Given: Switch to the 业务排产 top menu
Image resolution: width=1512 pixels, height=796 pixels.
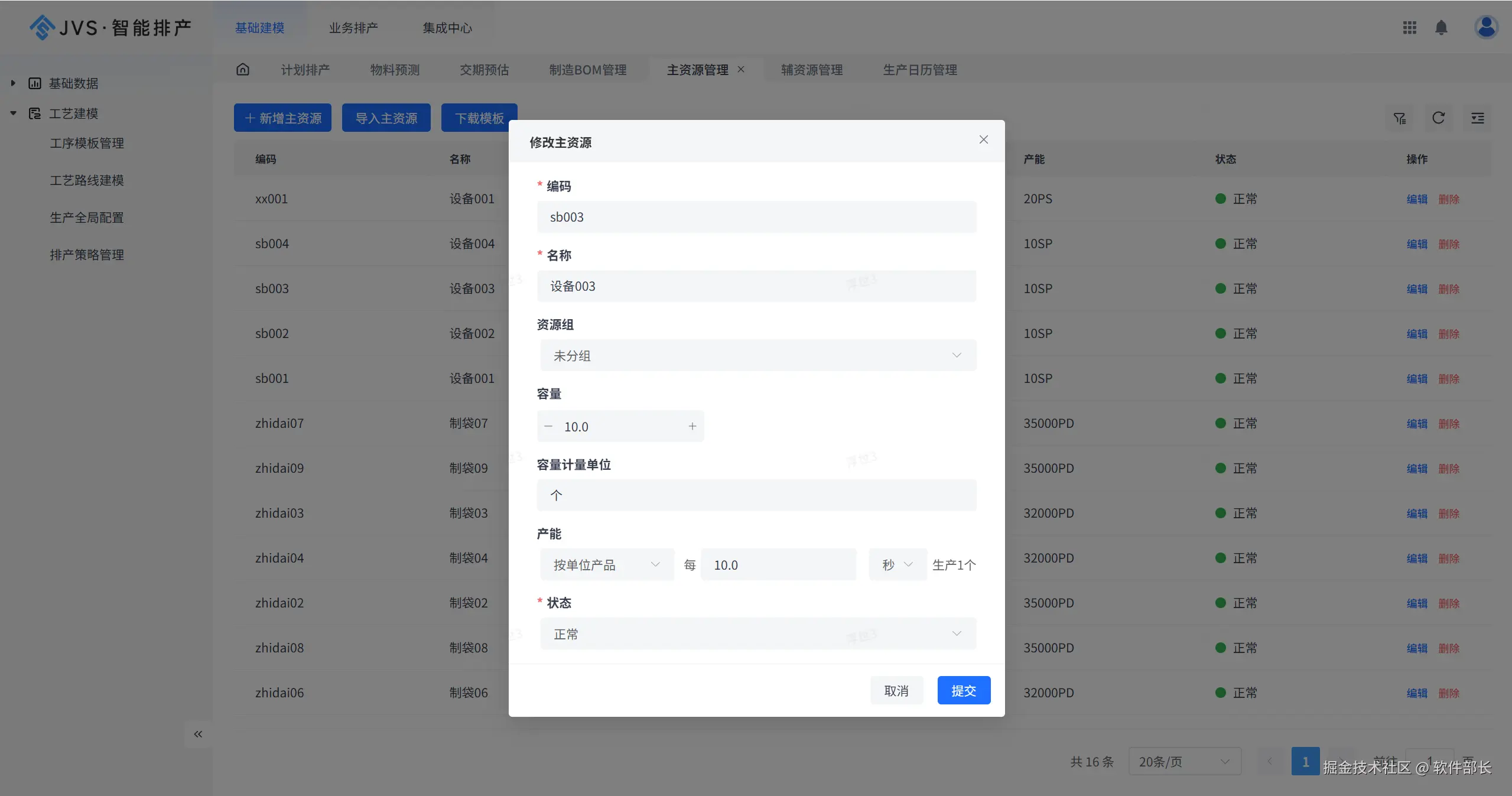Looking at the screenshot, I should tap(353, 28).
